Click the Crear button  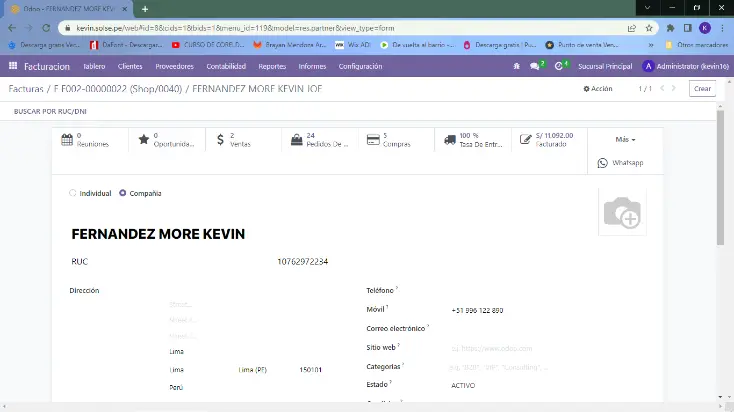point(703,89)
